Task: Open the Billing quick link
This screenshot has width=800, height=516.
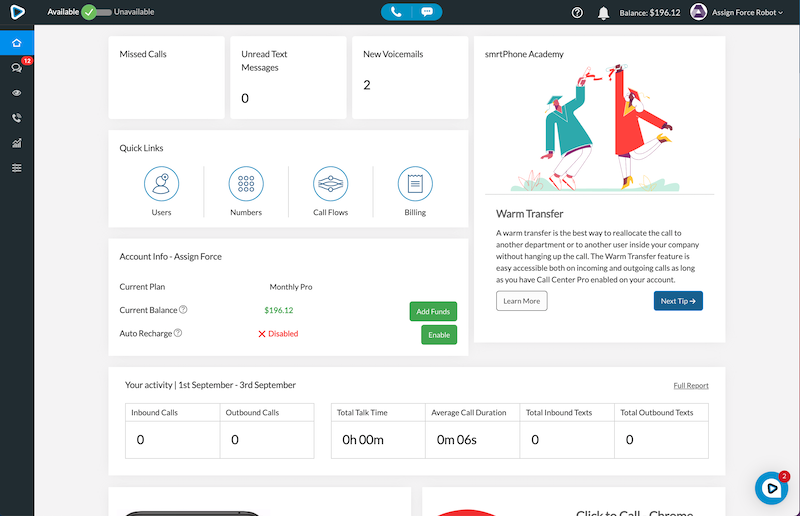Action: tap(415, 185)
